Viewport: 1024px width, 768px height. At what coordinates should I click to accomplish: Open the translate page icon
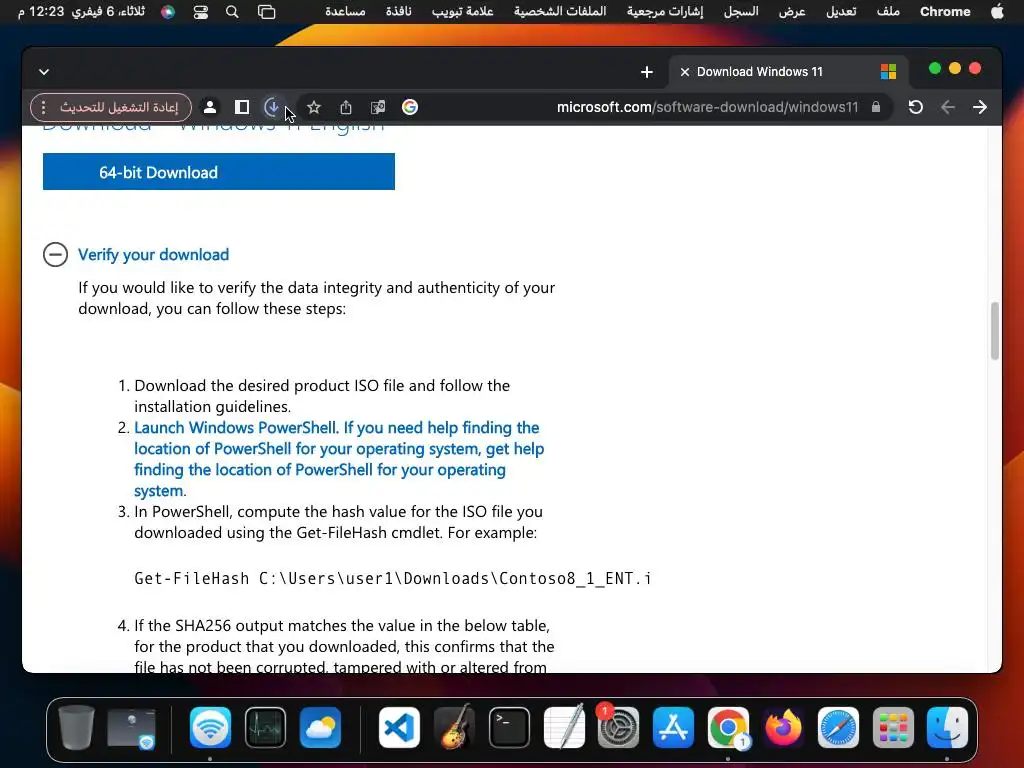(x=378, y=107)
